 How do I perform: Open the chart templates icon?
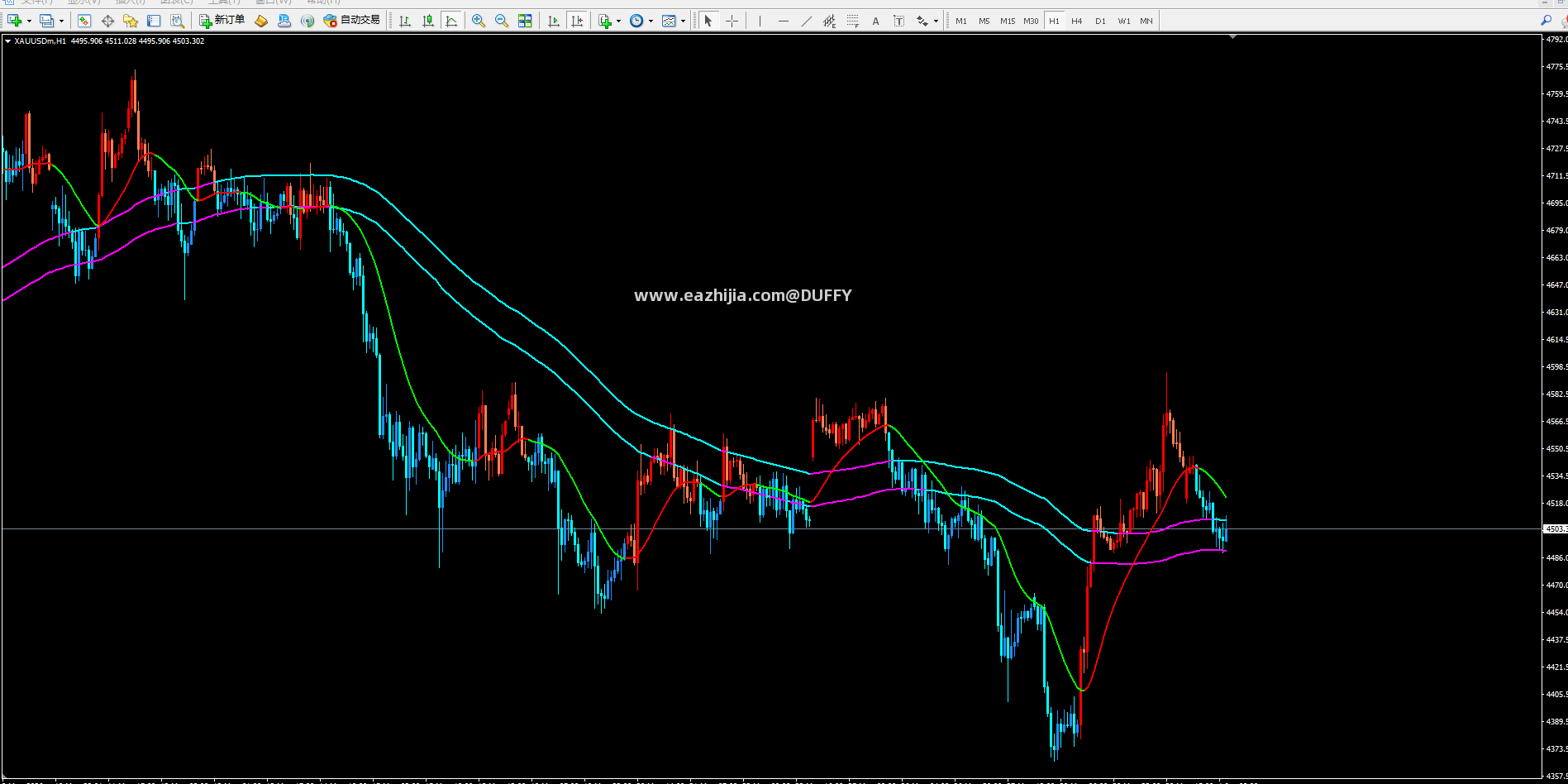point(669,21)
